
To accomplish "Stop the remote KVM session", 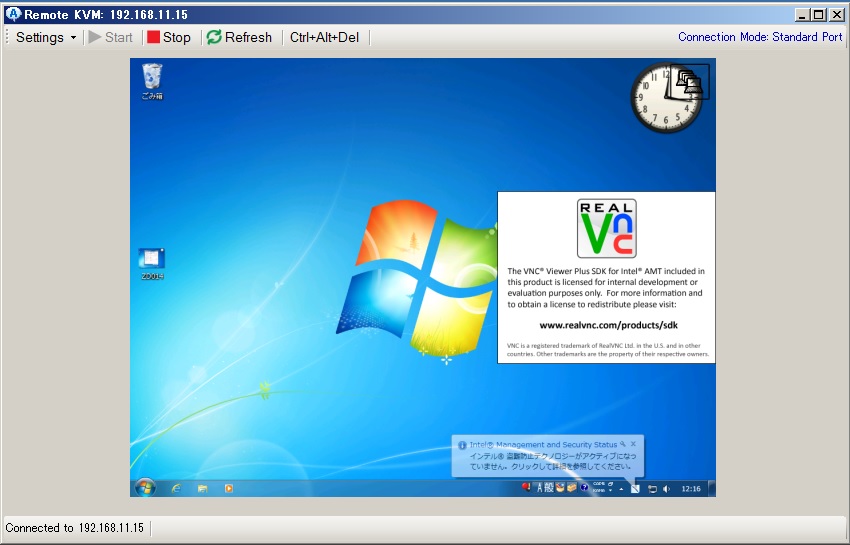I will pyautogui.click(x=169, y=37).
